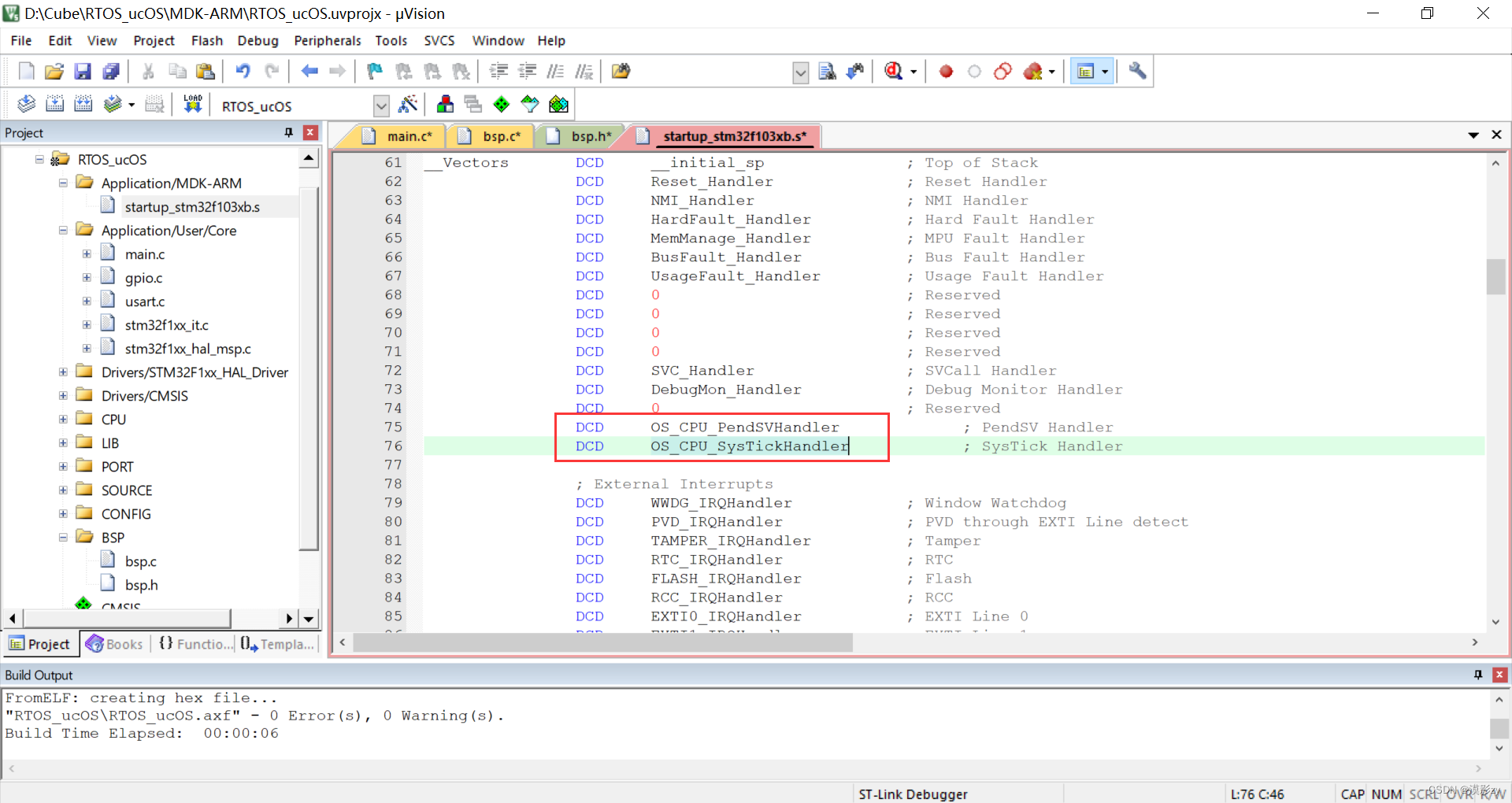Switch to the bsp.h* editor tab
This screenshot has width=1512, height=803.
[x=580, y=136]
